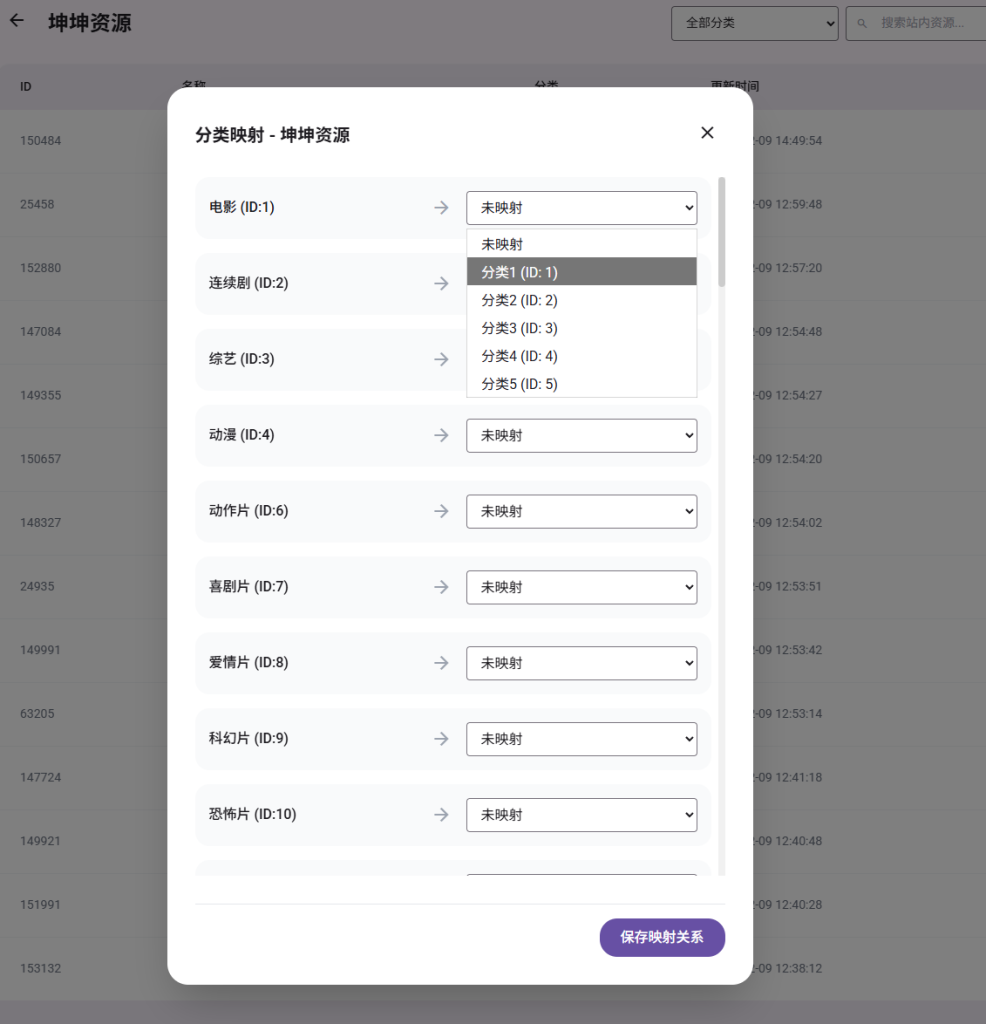Viewport: 986px width, 1024px height.
Task: Click the arrow icon next to 电影 (ID:1)
Action: [x=441, y=208]
